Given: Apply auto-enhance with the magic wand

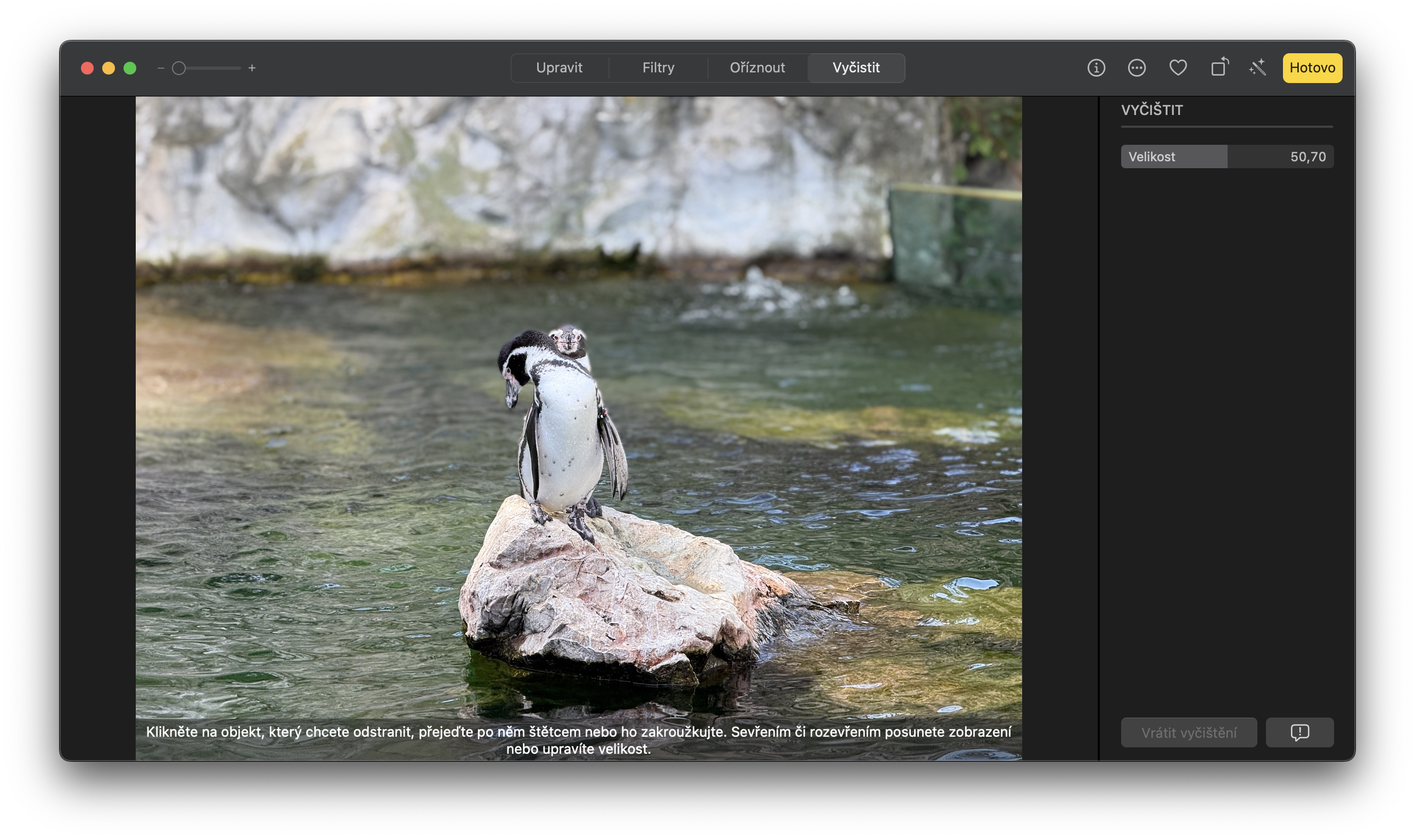Looking at the screenshot, I should [1257, 68].
